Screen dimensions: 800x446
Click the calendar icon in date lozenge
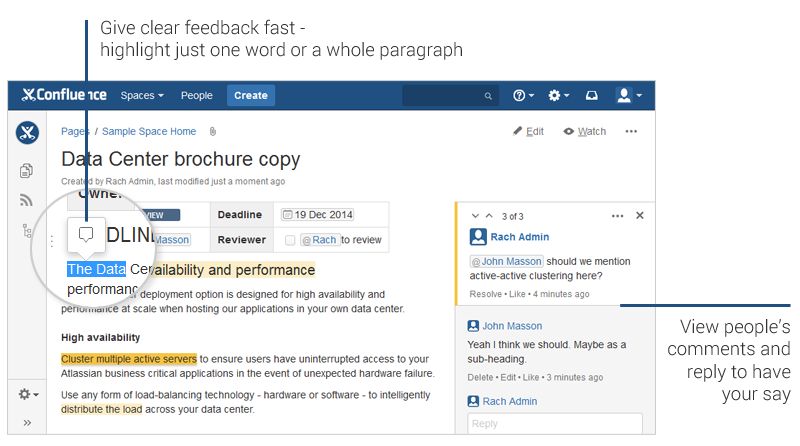(x=287, y=215)
